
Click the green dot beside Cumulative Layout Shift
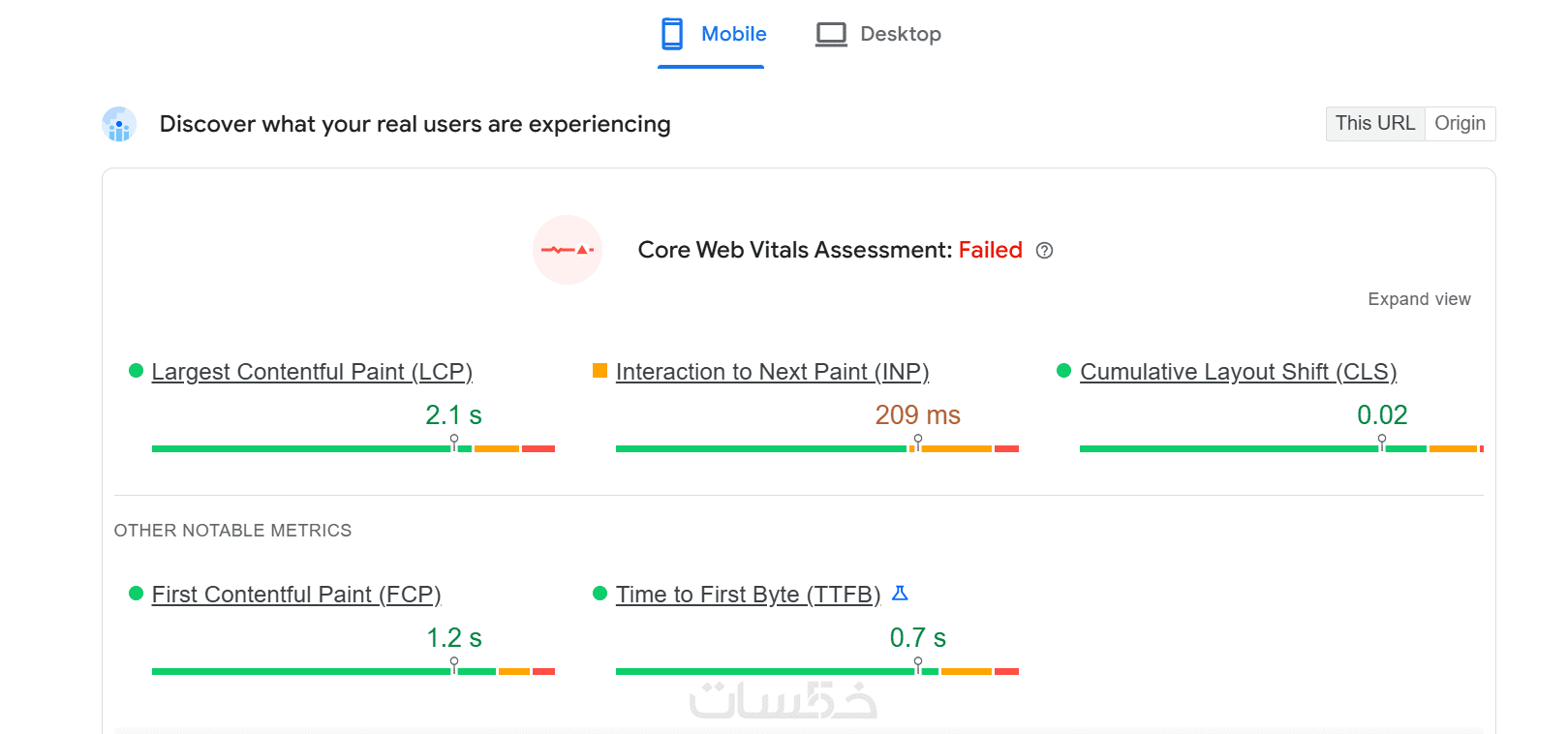(1063, 371)
